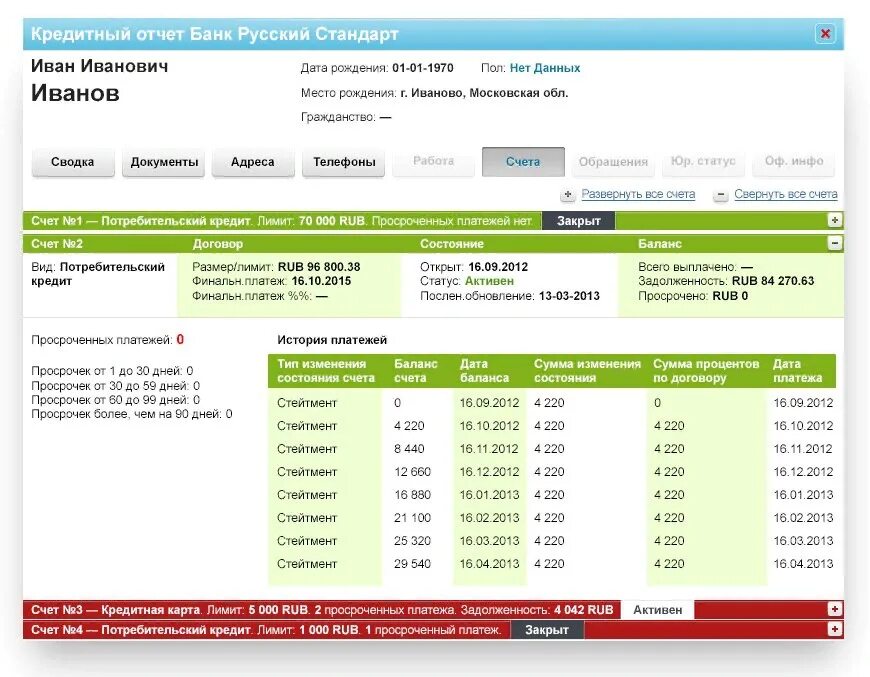870x677 pixels.
Task: Click the last update date 13-03-2013
Action: click(569, 296)
